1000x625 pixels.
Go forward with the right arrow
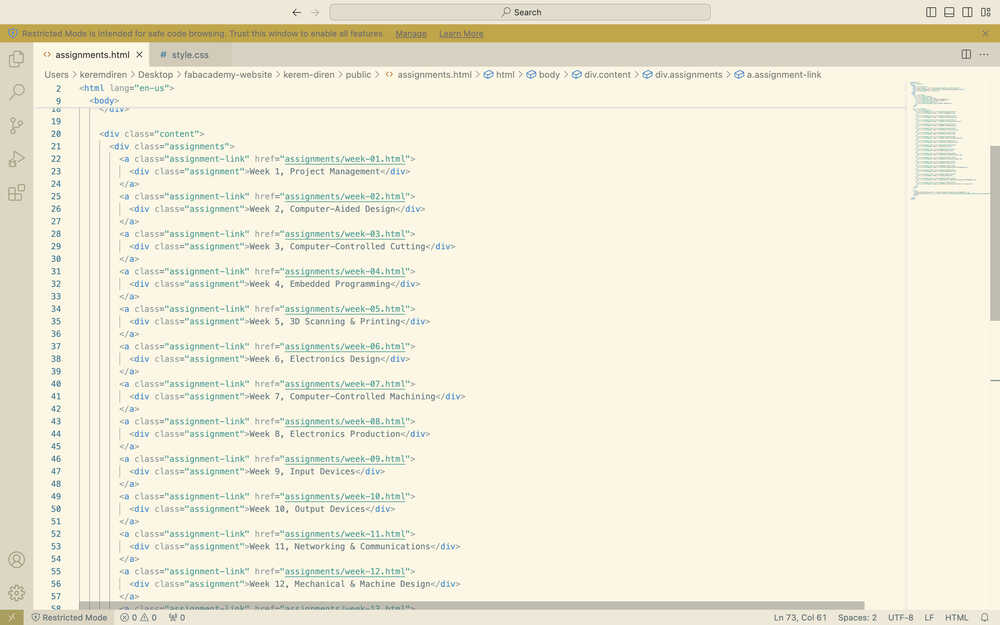tap(315, 12)
